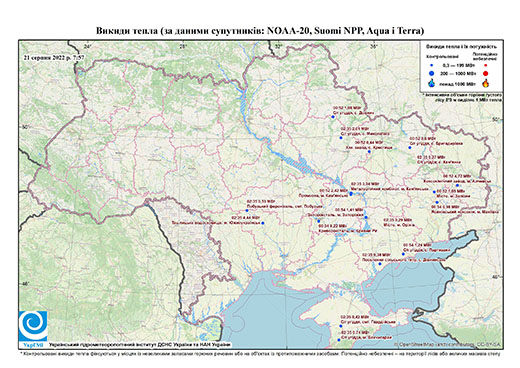This screenshot has height=368, width=520.
Task: Click the УкрГМІ swirl logo
Action: click(x=33, y=326)
